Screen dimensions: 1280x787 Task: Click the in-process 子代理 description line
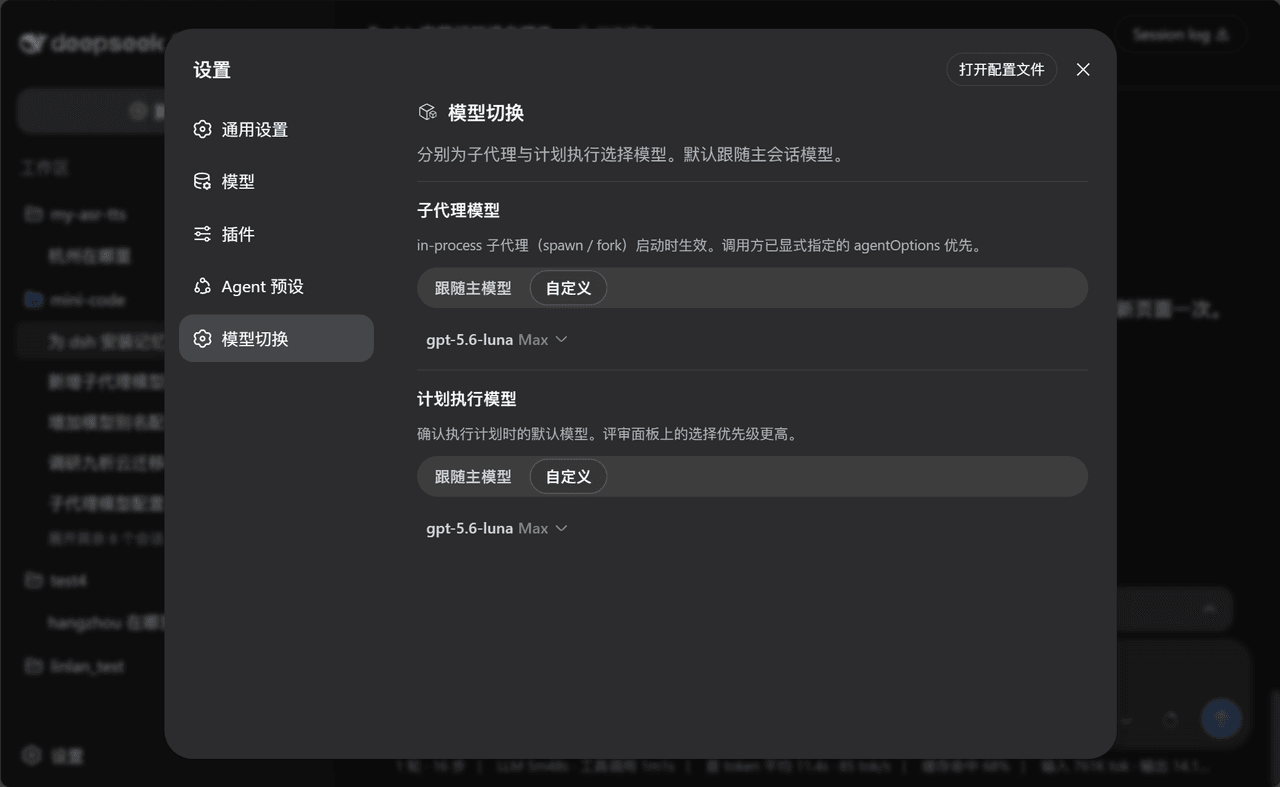tap(699, 245)
